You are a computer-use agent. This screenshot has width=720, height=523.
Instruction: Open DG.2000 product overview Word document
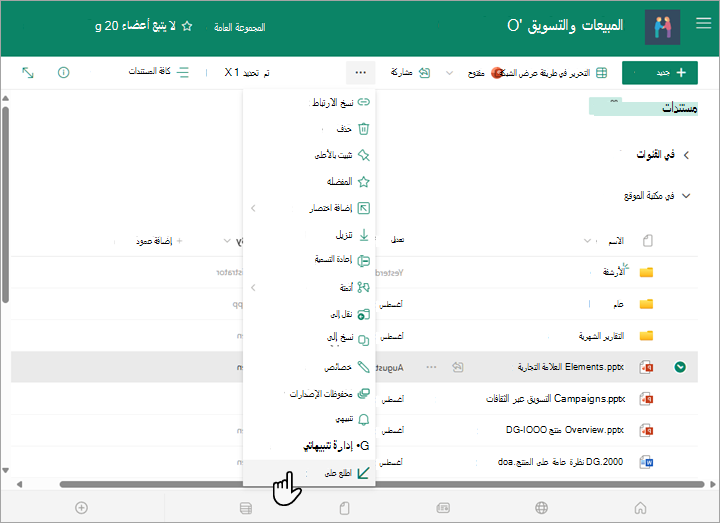point(560,461)
